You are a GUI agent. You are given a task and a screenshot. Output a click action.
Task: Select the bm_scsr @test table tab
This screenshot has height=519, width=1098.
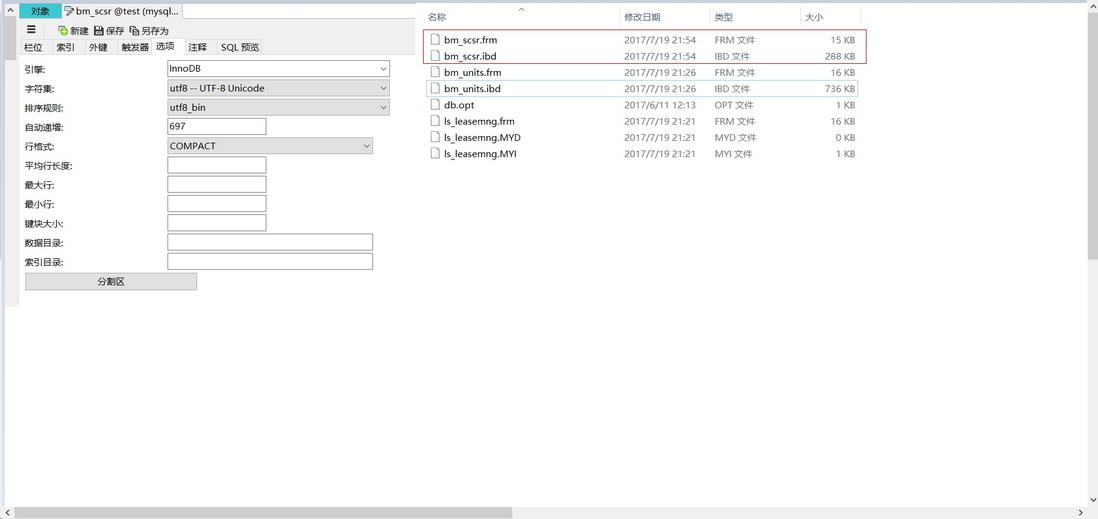click(122, 11)
